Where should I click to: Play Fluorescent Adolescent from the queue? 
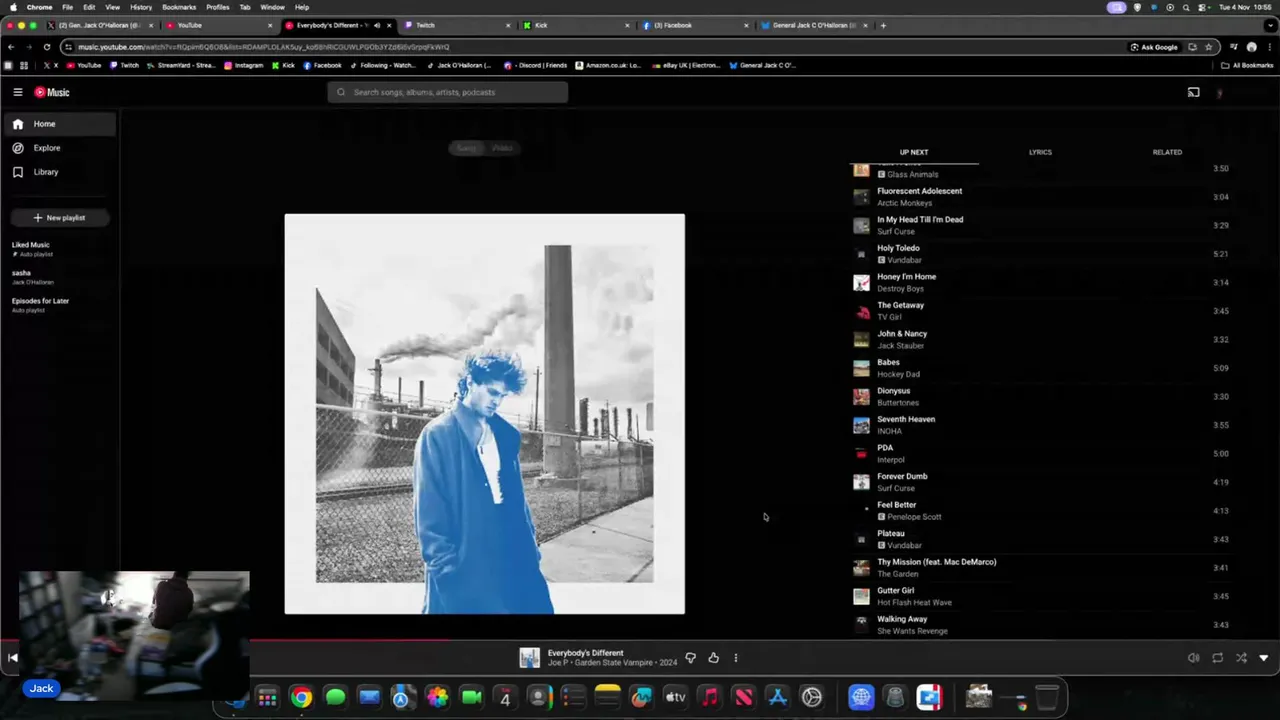[x=1040, y=197]
